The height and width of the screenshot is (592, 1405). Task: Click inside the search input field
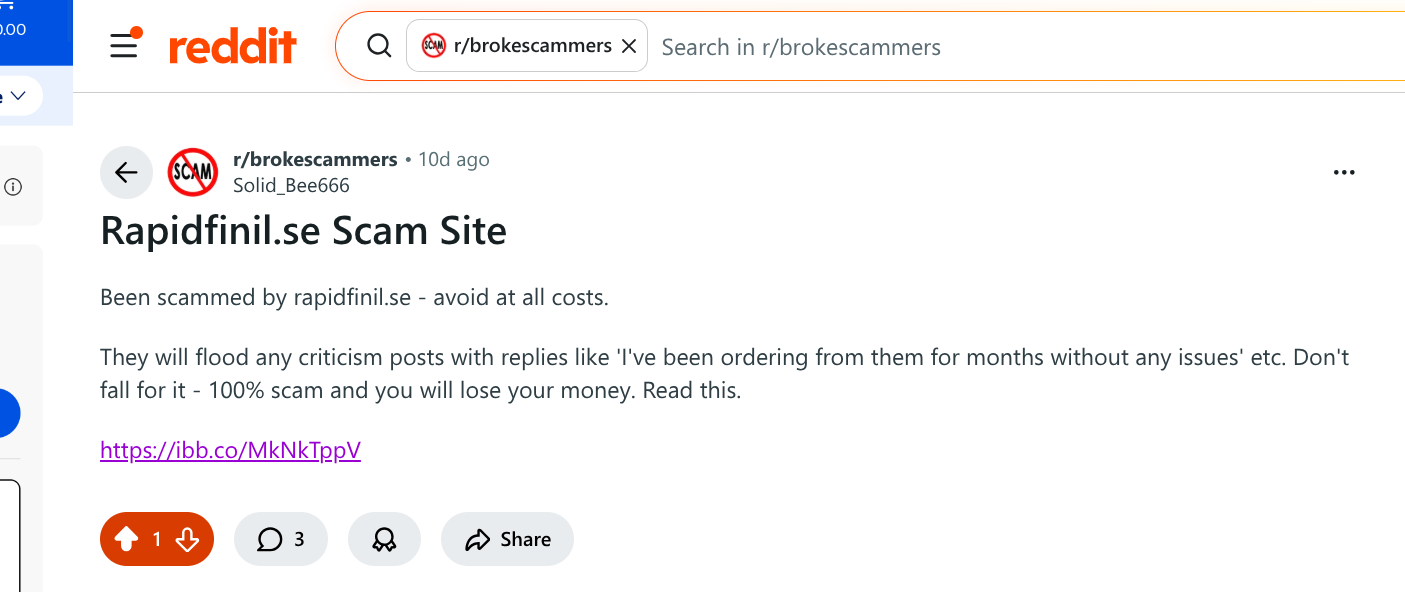[x=800, y=46]
